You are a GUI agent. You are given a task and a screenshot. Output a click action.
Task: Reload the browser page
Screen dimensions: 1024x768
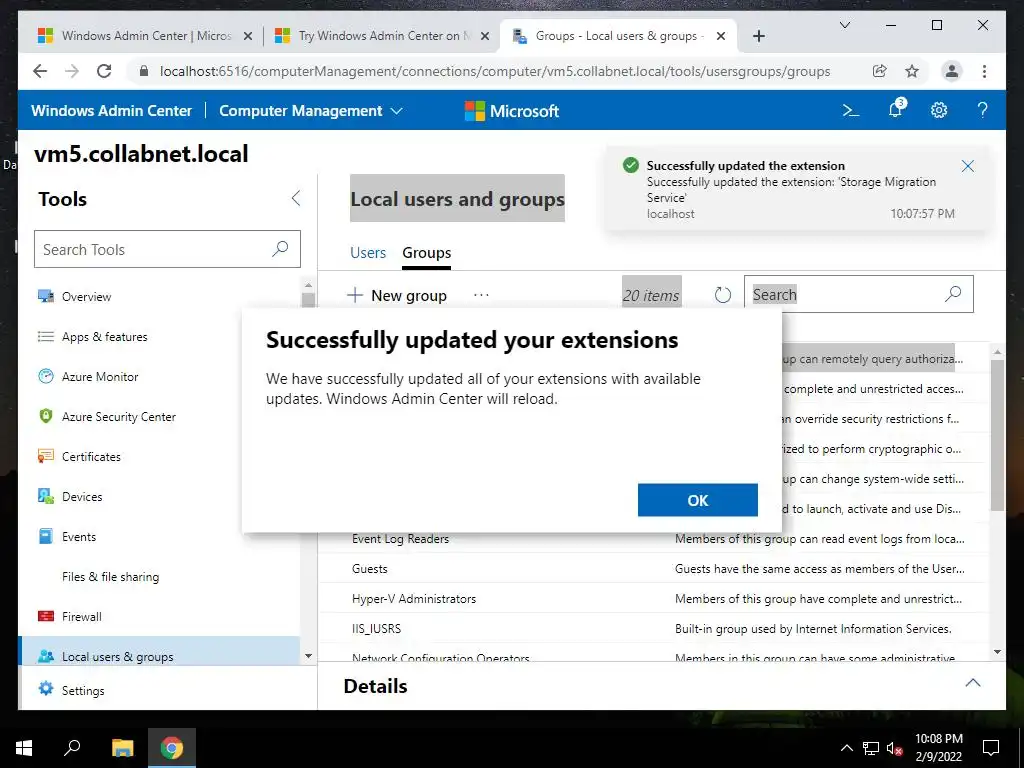tap(104, 71)
